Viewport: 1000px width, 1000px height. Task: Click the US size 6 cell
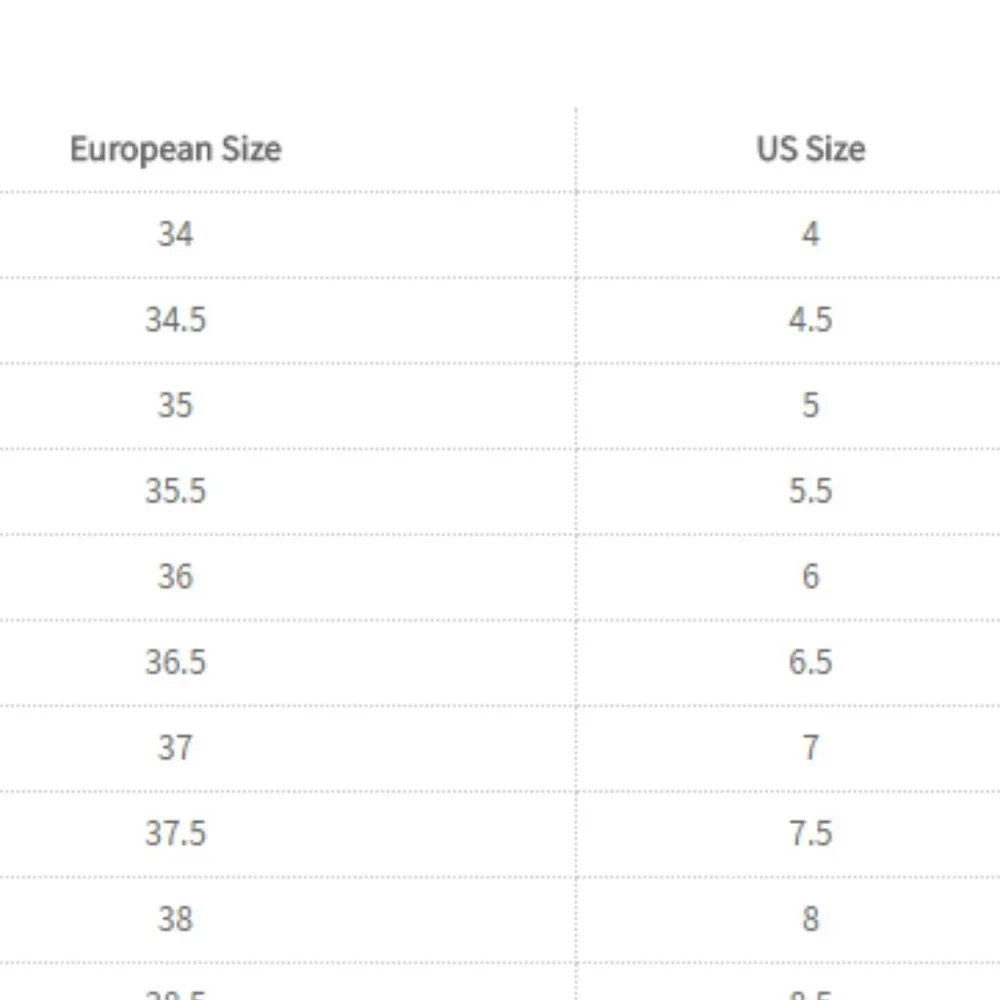pos(810,576)
